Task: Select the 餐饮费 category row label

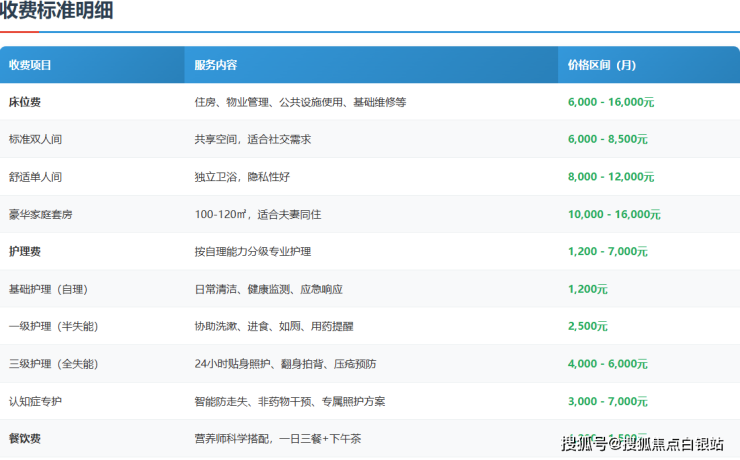Action: [24, 438]
